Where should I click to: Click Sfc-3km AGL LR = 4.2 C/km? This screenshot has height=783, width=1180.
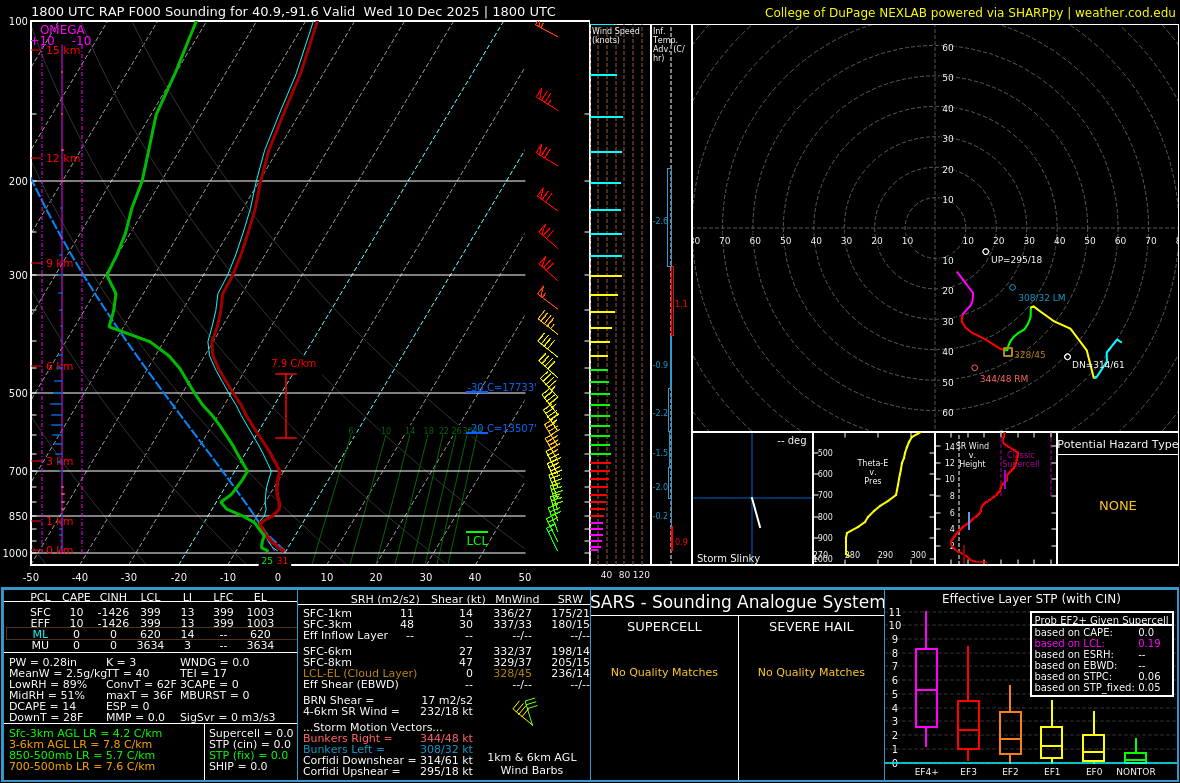tap(85, 733)
